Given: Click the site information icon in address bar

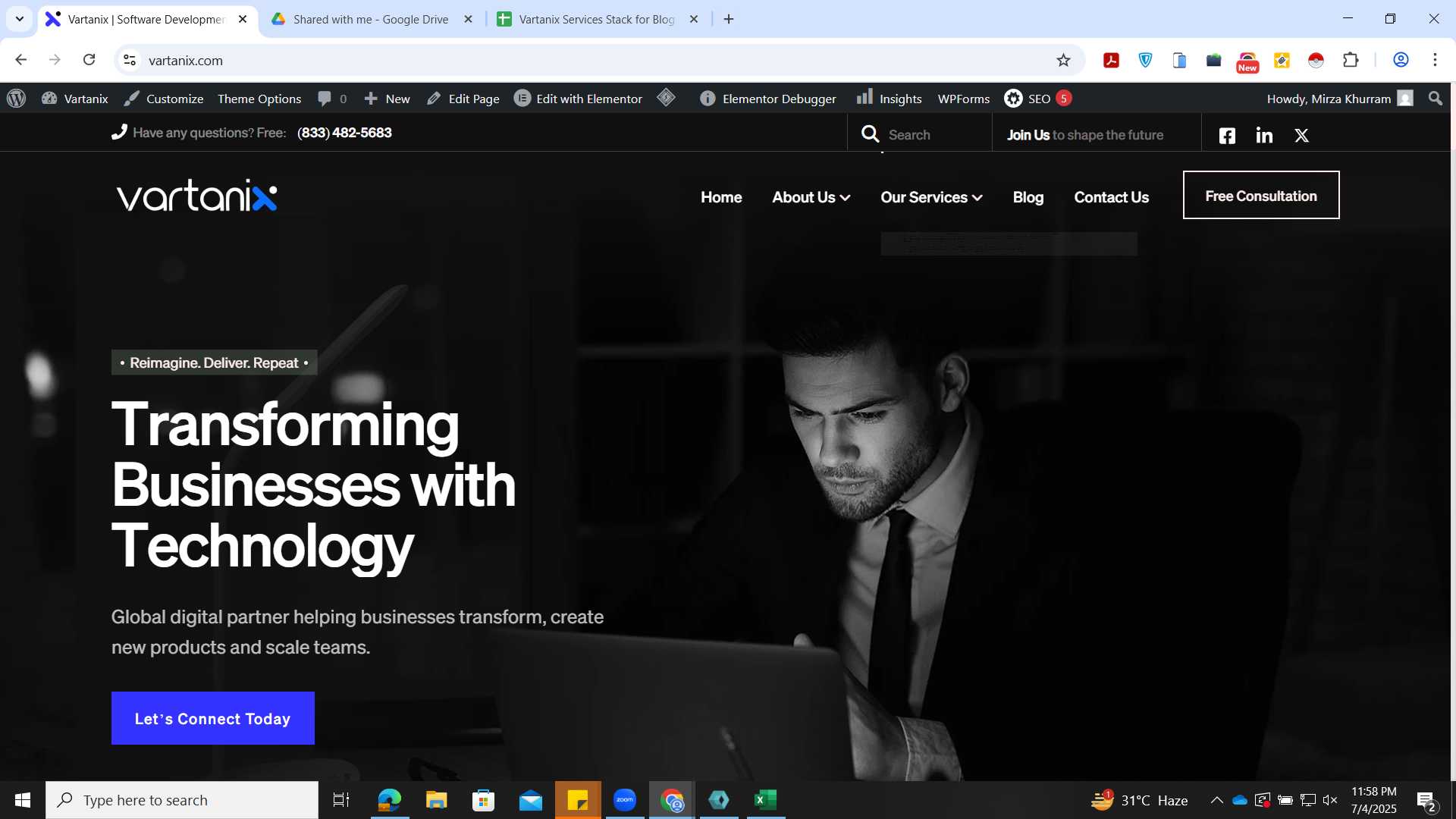Looking at the screenshot, I should coord(130,60).
